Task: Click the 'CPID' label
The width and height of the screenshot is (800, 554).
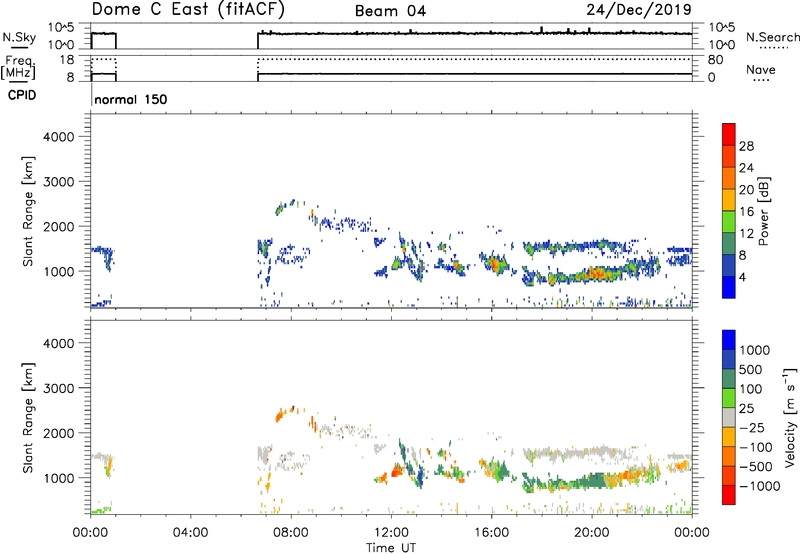Action: pyautogui.click(x=22, y=95)
